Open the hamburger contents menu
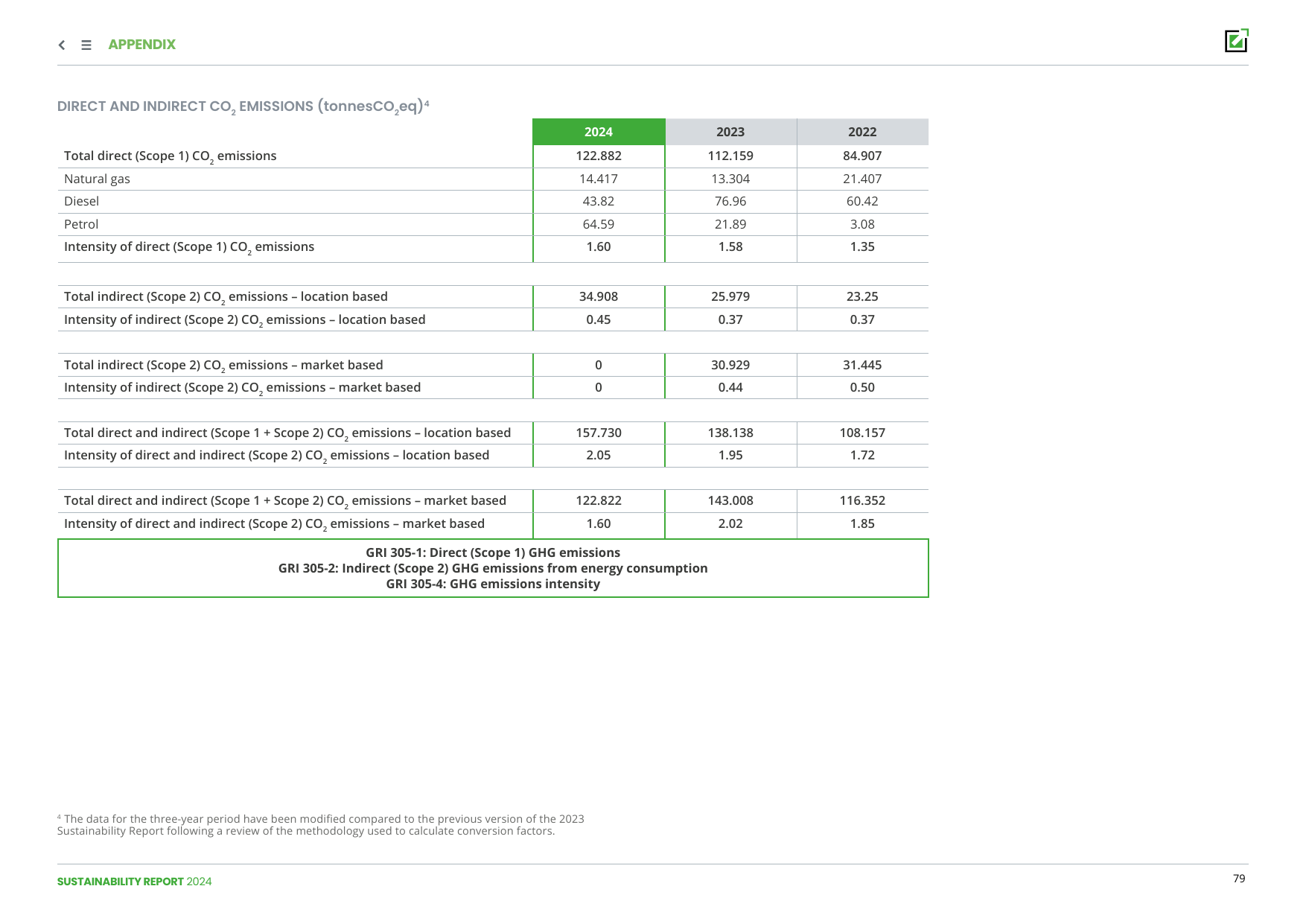The image size is (1306, 924). pyautogui.click(x=86, y=45)
